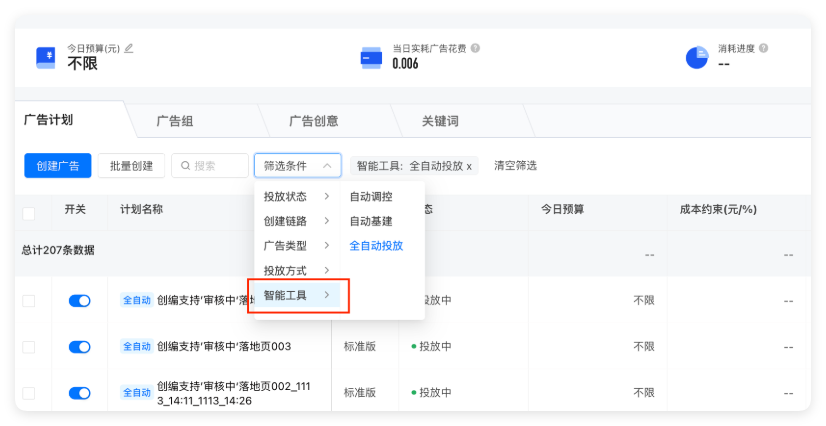Click the 0.006 ad spend value
The image size is (826, 426).
[x=405, y=64]
